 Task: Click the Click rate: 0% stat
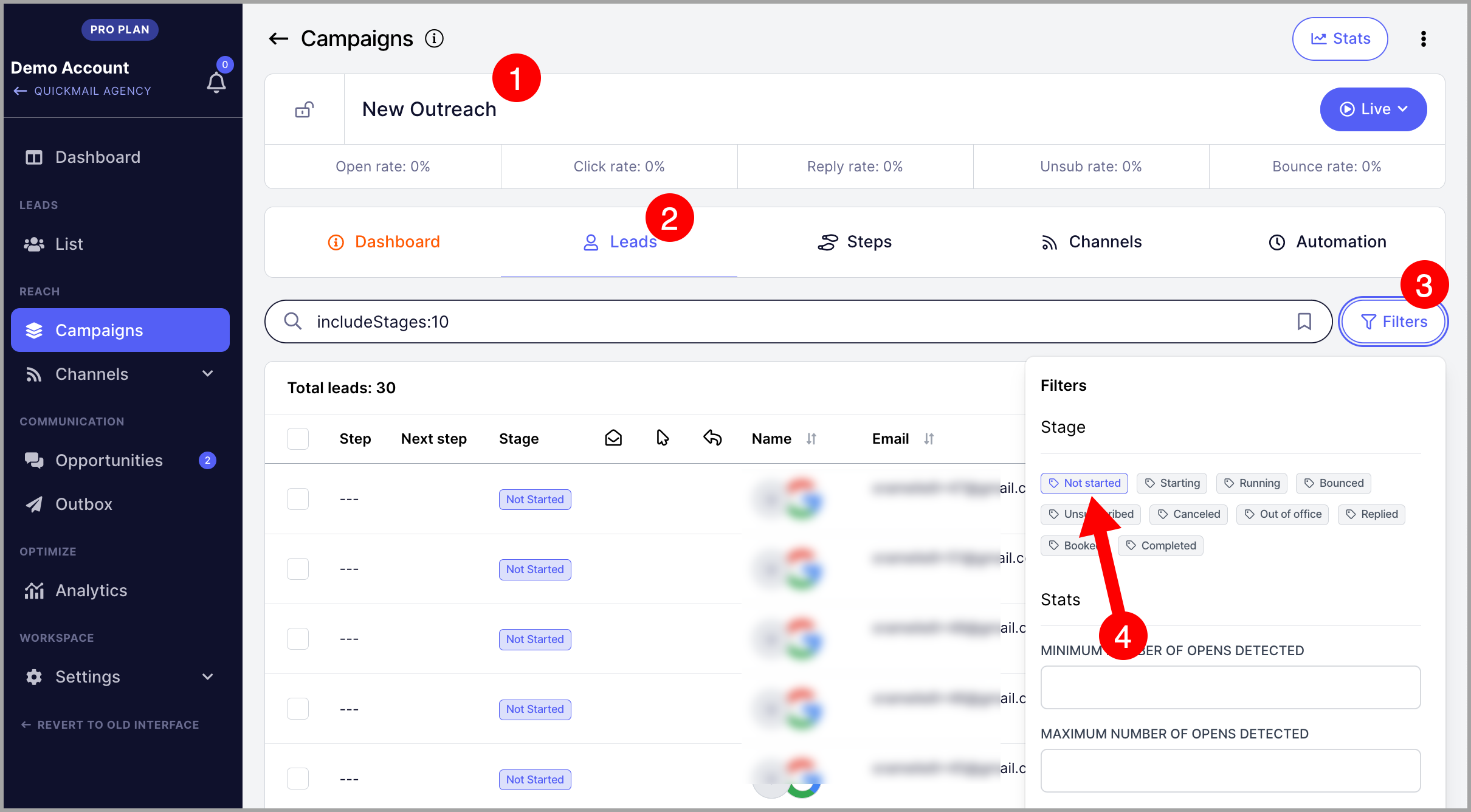pos(619,167)
